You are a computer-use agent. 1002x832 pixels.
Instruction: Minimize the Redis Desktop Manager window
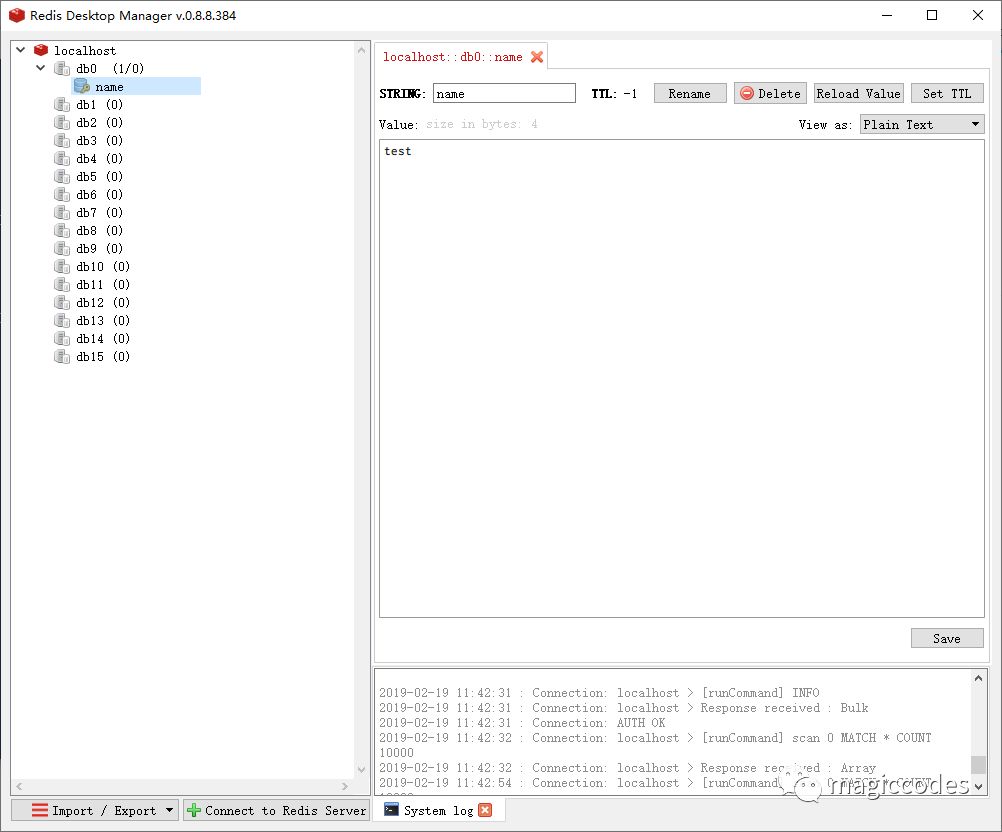point(887,15)
